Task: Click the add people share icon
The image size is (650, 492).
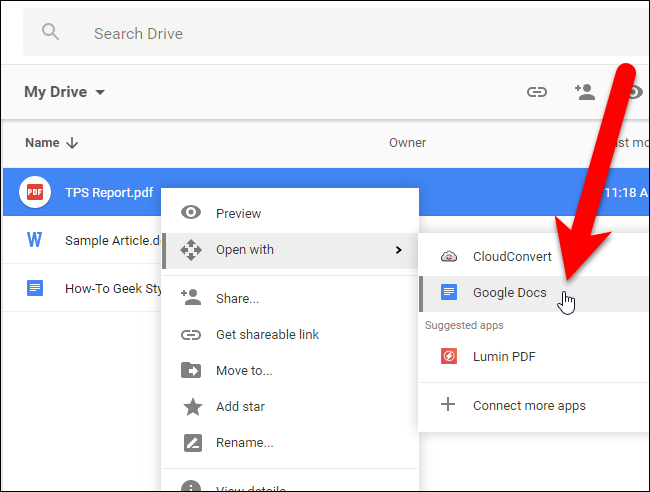Action: point(585,92)
